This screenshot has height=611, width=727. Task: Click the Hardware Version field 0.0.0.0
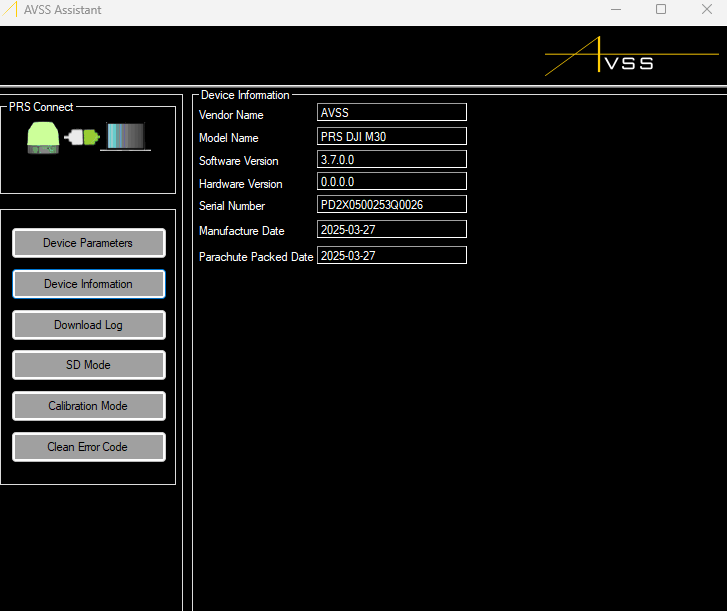(392, 181)
